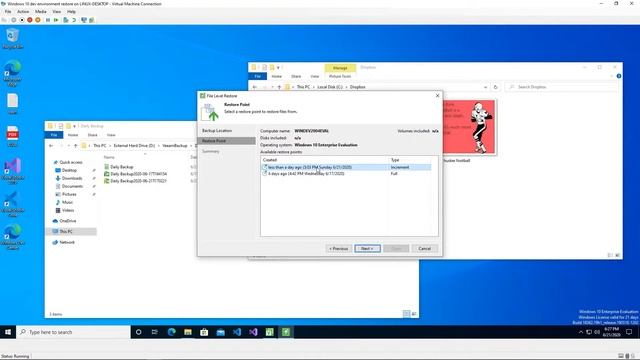This screenshot has width=640, height=360.
Task: Open Microsoft Store from taskbar
Action: point(204,332)
